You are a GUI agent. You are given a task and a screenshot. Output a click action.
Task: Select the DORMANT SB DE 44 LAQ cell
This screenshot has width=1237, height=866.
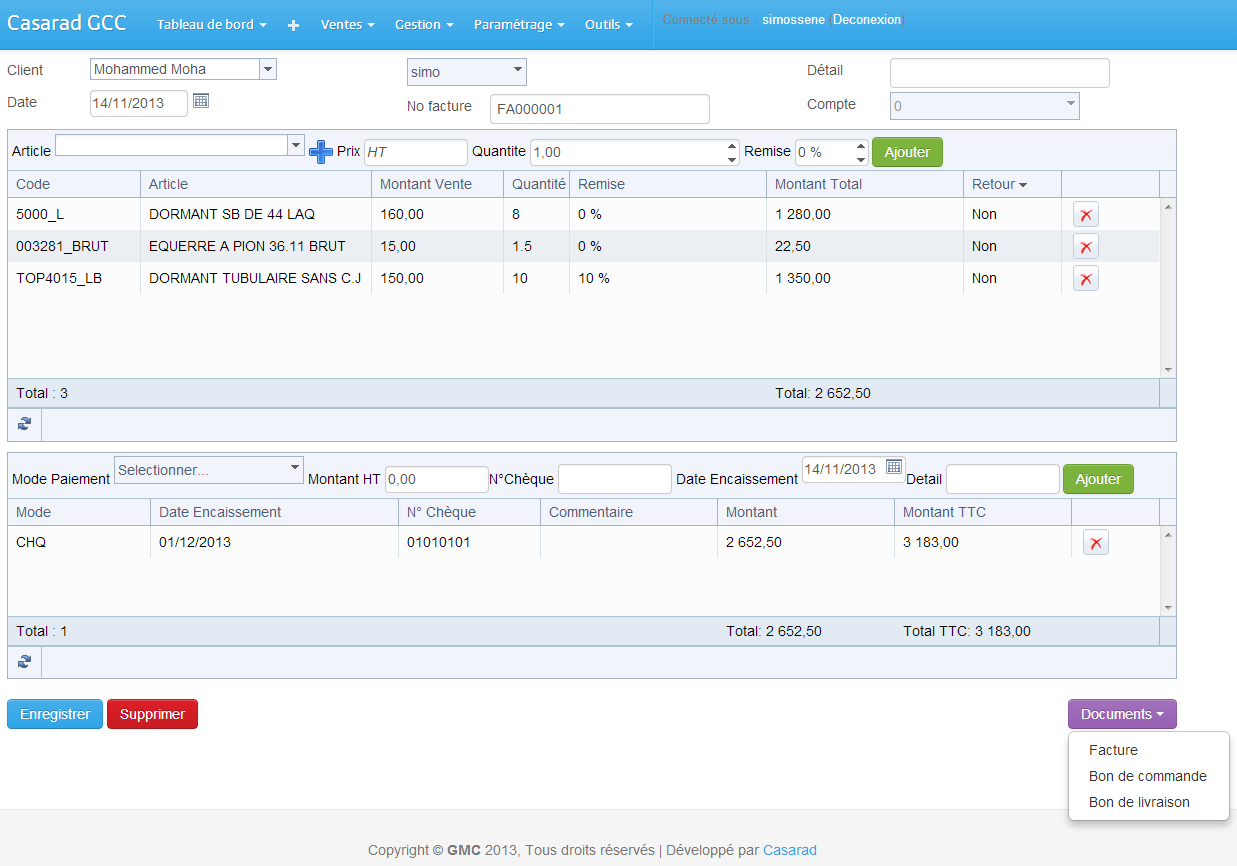tap(256, 214)
